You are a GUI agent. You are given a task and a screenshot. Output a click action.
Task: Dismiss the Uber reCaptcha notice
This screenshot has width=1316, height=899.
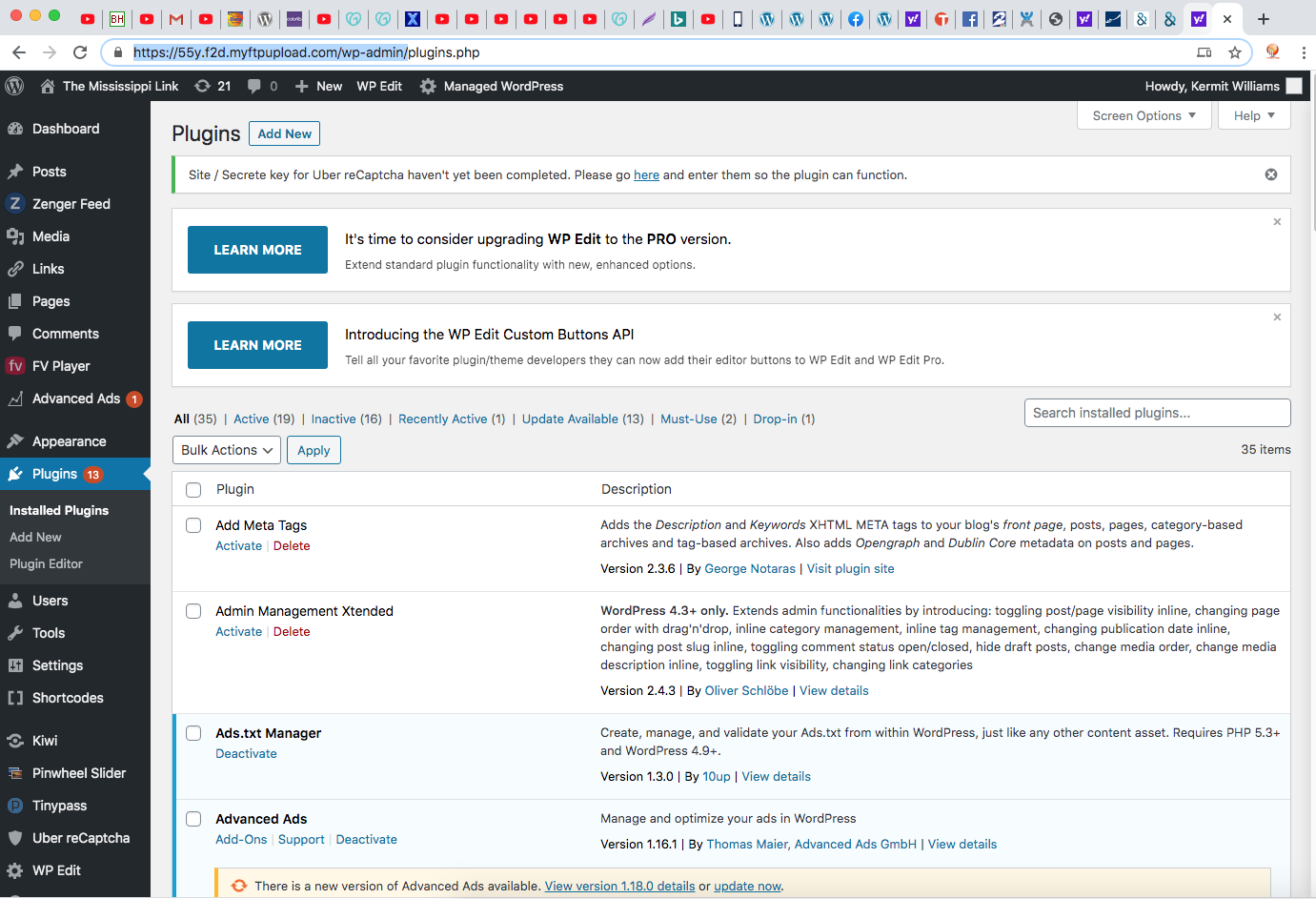(x=1270, y=174)
